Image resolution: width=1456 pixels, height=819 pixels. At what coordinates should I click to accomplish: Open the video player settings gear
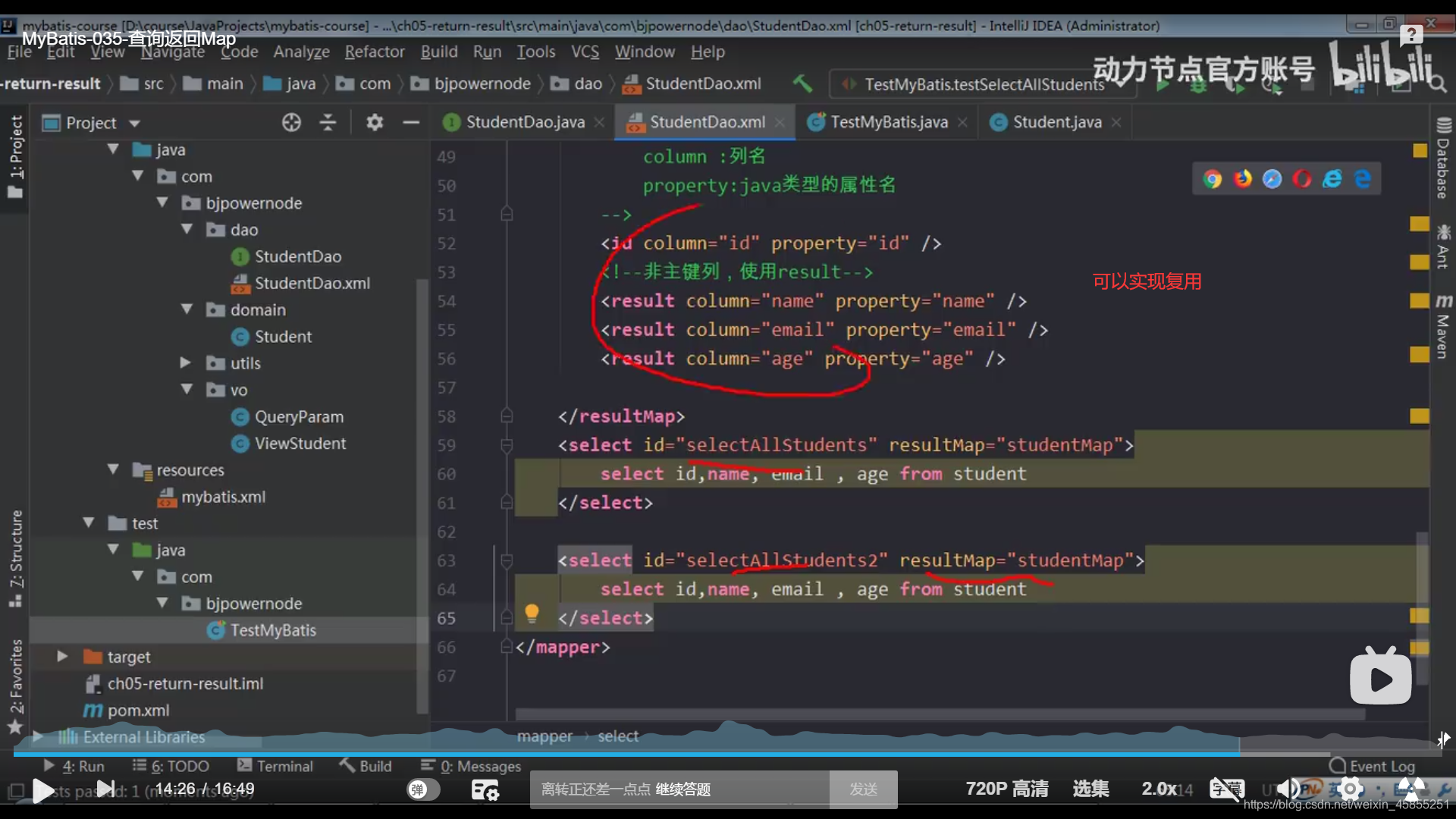pos(1350,789)
